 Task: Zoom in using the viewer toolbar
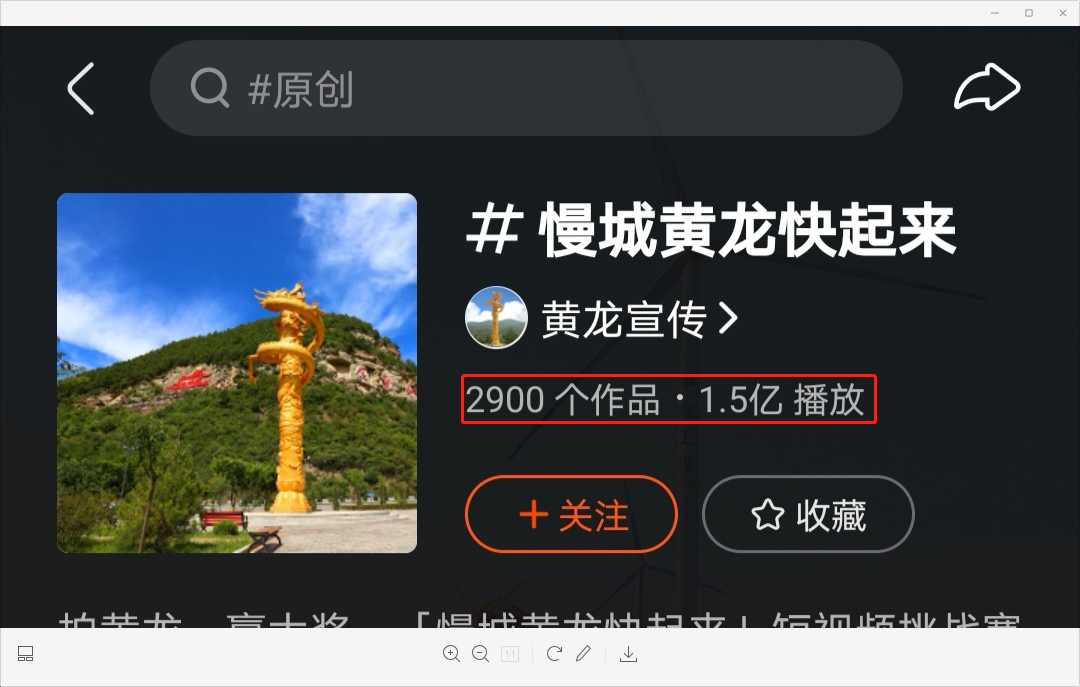click(451, 654)
